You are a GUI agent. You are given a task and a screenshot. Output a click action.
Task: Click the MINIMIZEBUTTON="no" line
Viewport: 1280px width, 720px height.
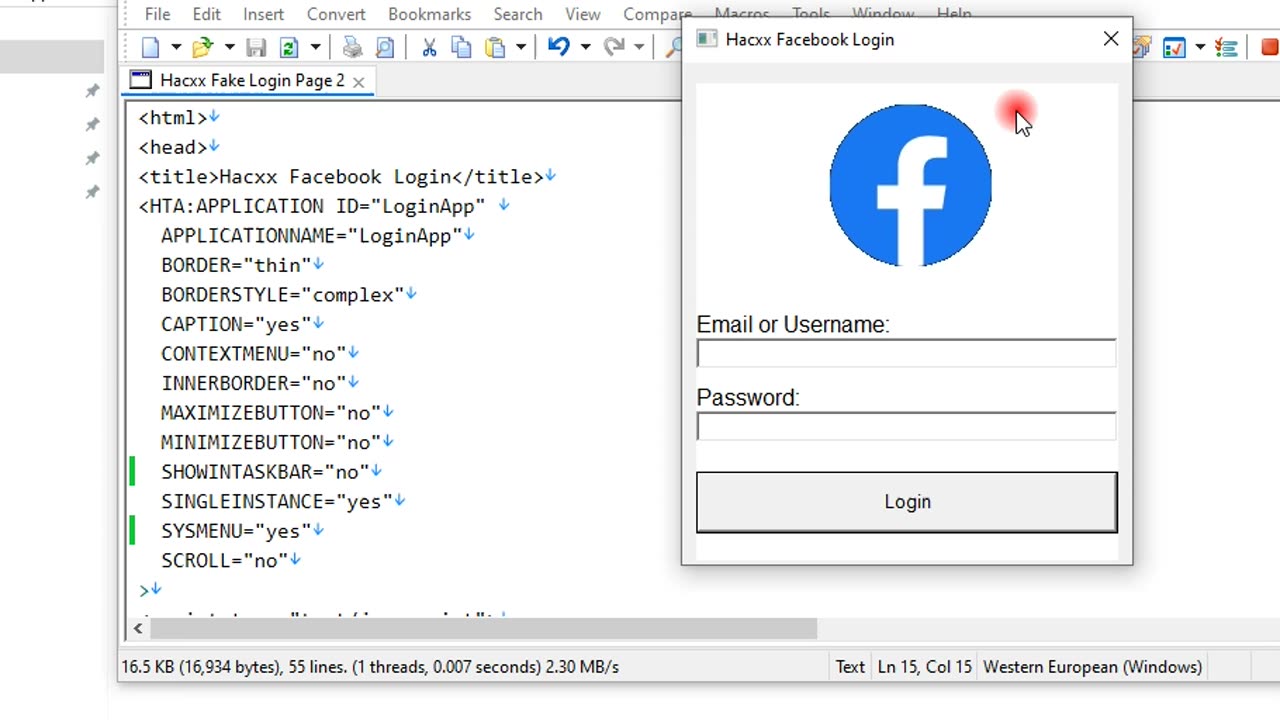coord(277,442)
